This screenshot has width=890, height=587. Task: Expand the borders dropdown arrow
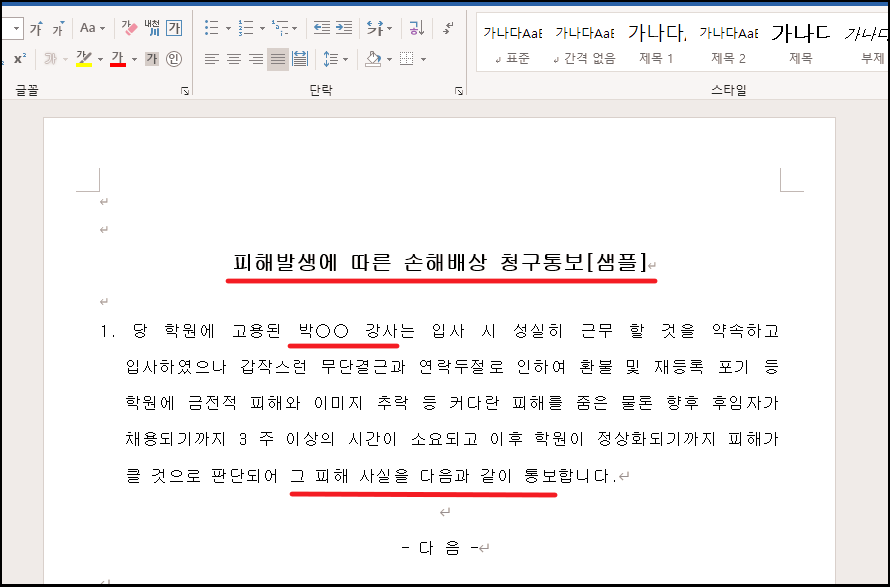pyautogui.click(x=423, y=58)
